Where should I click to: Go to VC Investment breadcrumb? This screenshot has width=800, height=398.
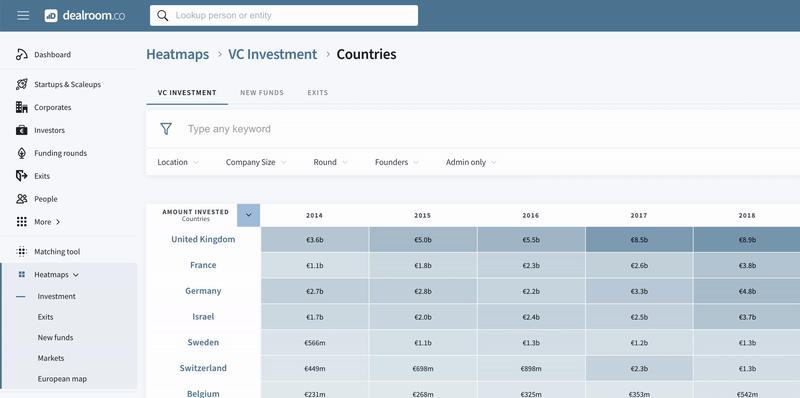(272, 54)
